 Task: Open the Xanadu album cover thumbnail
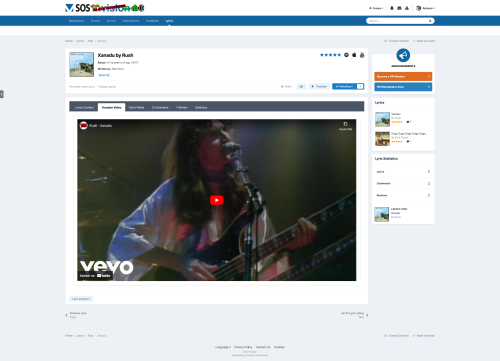[81, 64]
